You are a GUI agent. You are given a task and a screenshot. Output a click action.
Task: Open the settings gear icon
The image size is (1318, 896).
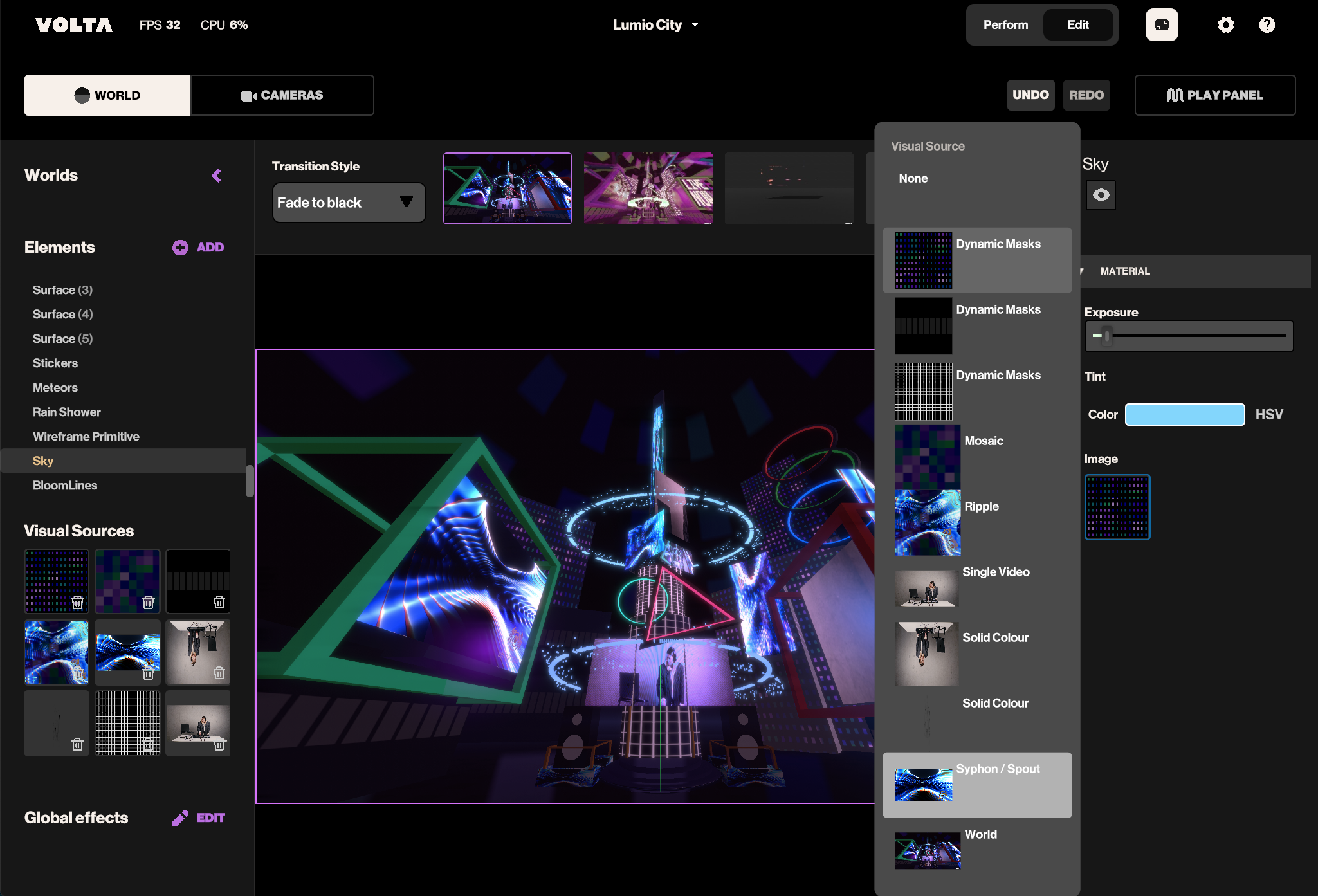pos(1225,25)
